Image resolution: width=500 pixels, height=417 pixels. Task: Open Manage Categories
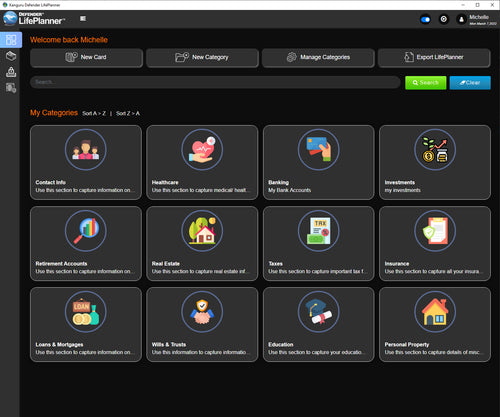(318, 58)
